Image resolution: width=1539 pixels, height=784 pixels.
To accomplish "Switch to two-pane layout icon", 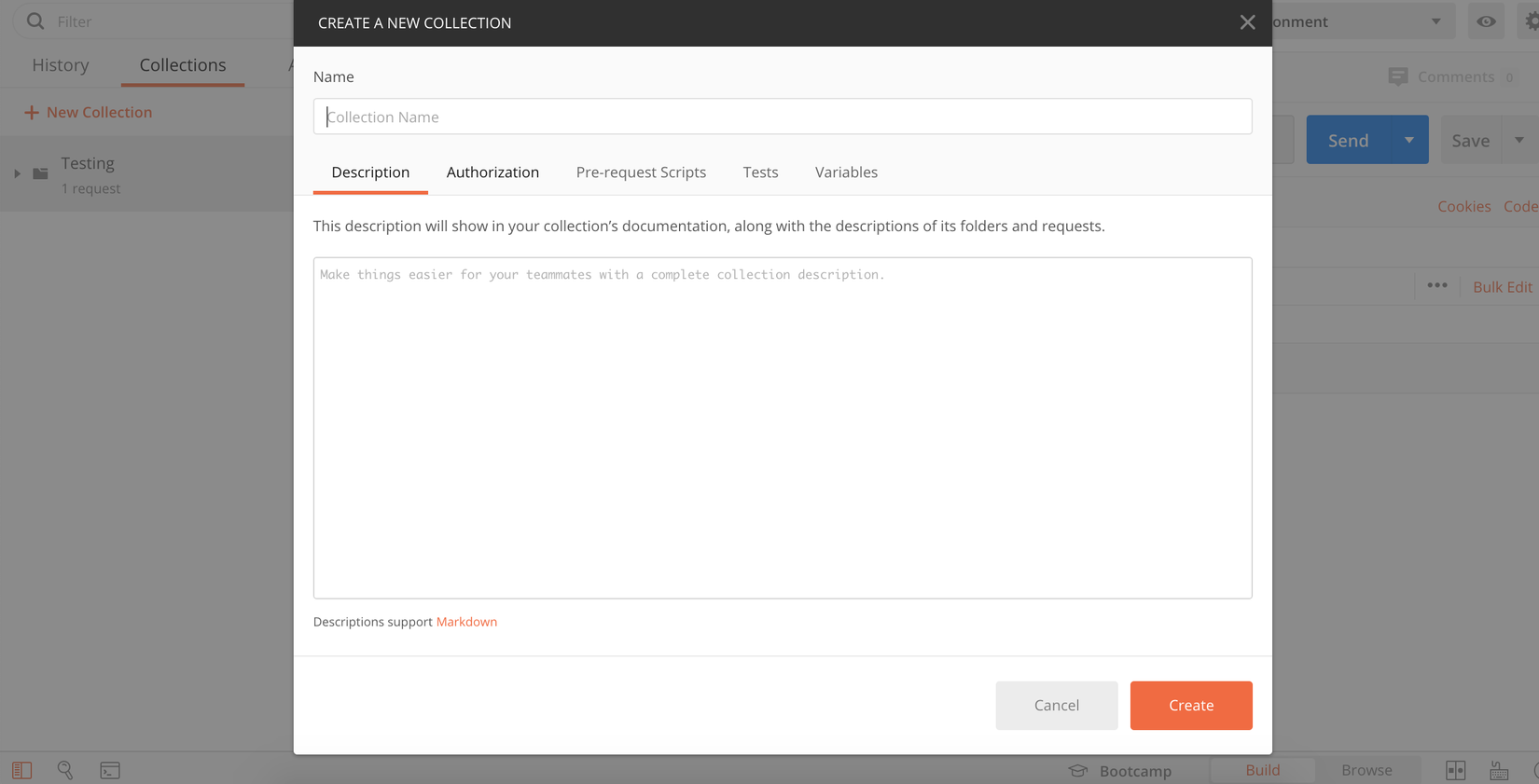I will [1455, 770].
